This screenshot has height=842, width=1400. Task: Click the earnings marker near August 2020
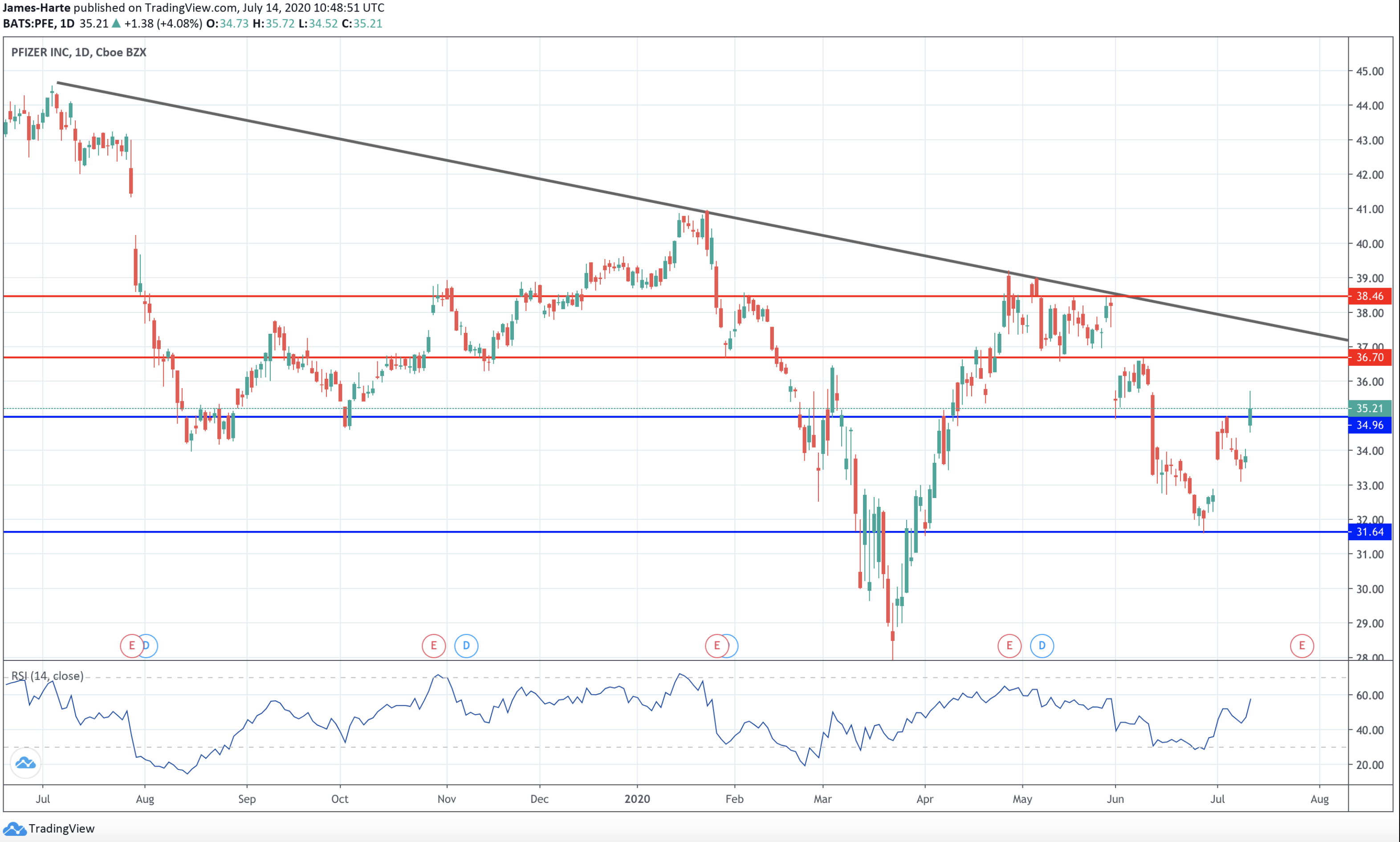pyautogui.click(x=1302, y=646)
